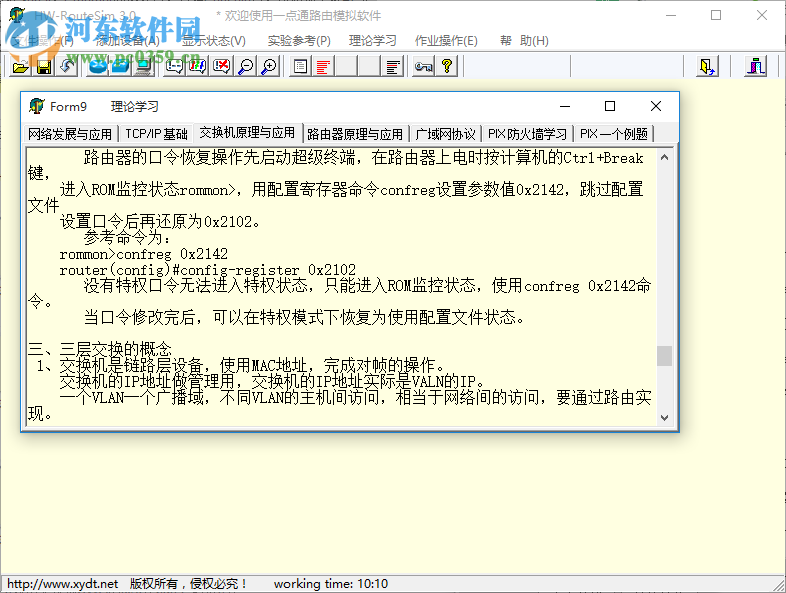The width and height of the screenshot is (786, 593).
Task: Add a router device from toolbar
Action: (98, 66)
